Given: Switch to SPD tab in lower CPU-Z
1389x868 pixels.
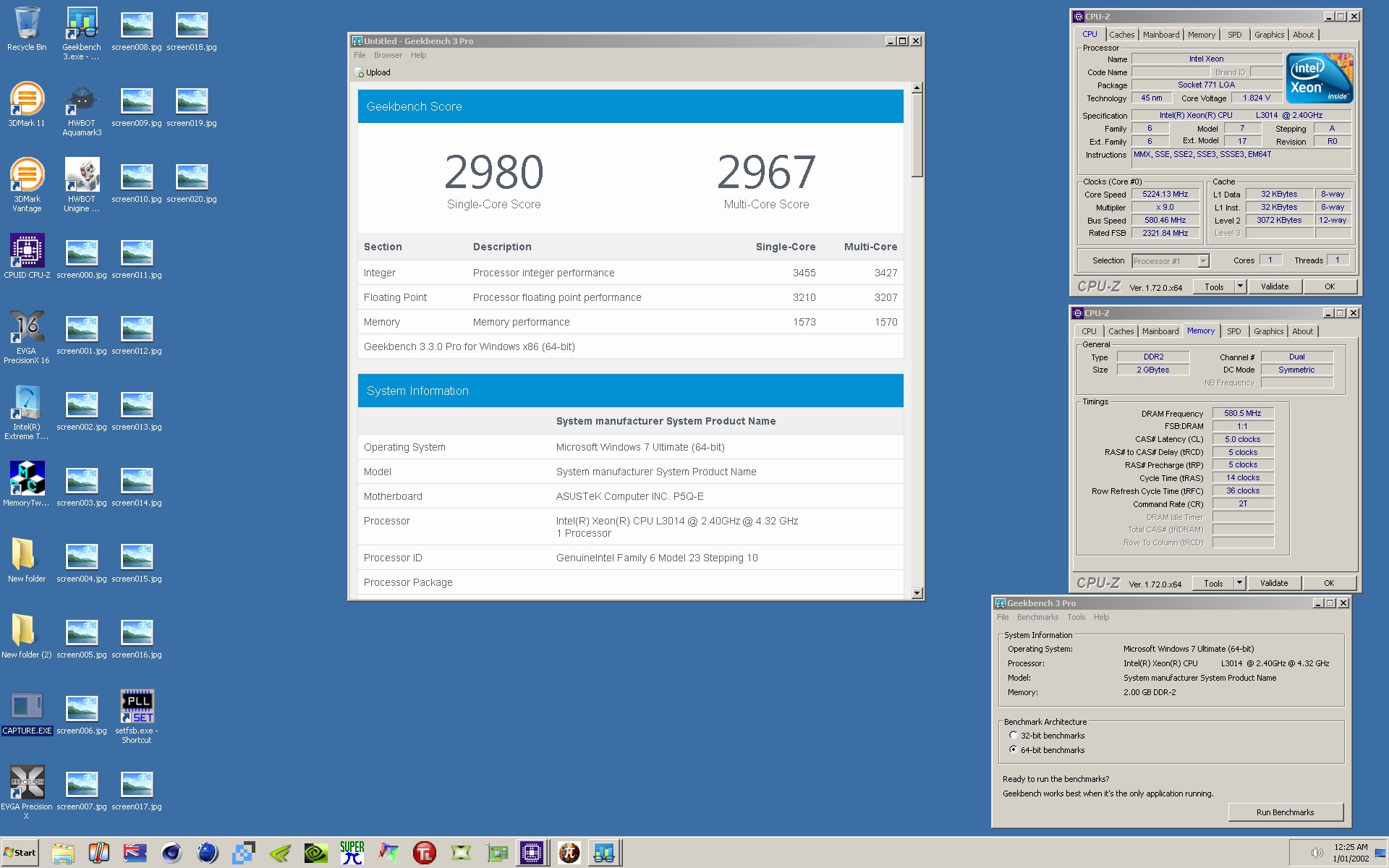Looking at the screenshot, I should point(1234,331).
